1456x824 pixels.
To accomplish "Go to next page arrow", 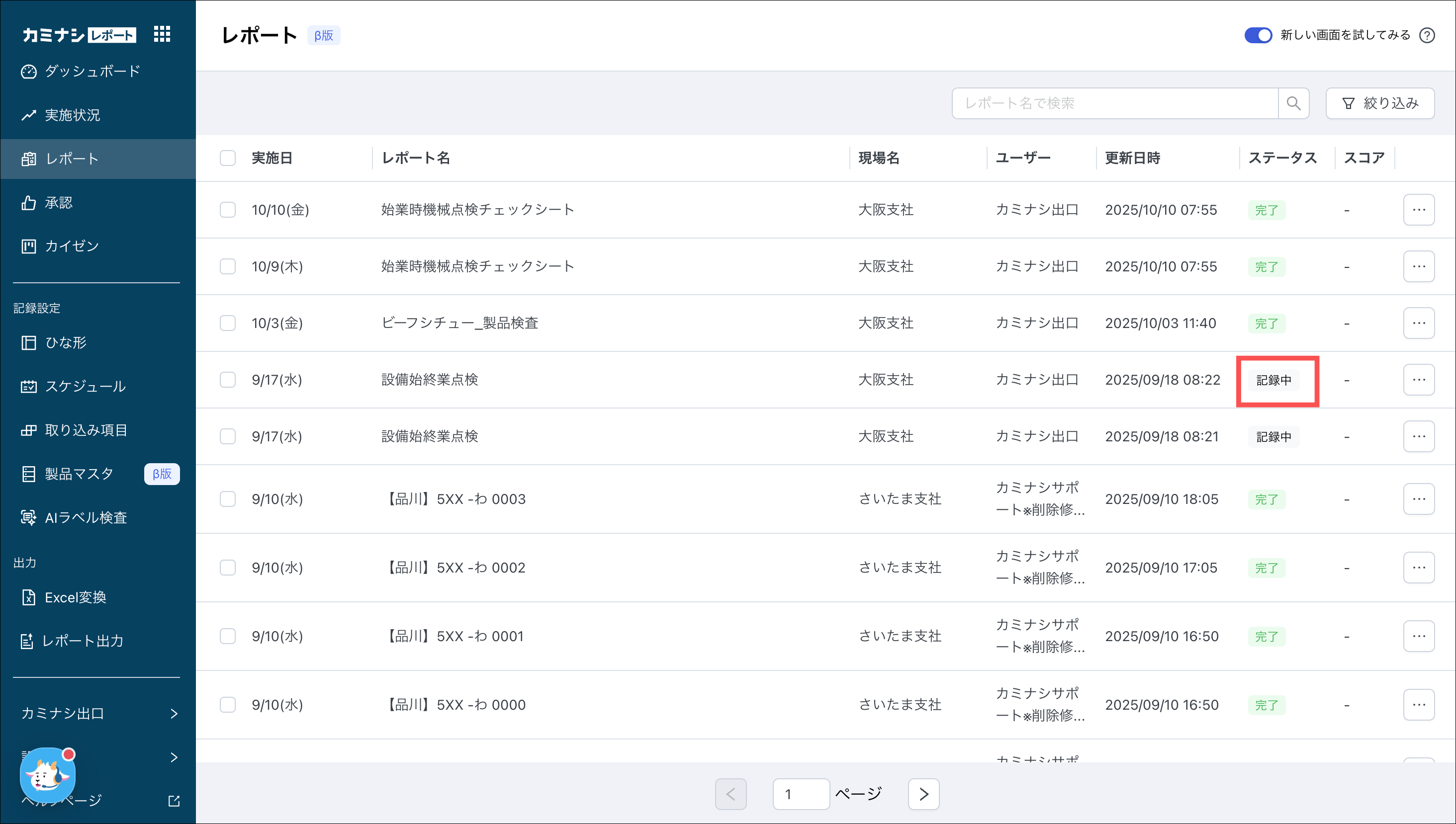I will (923, 794).
